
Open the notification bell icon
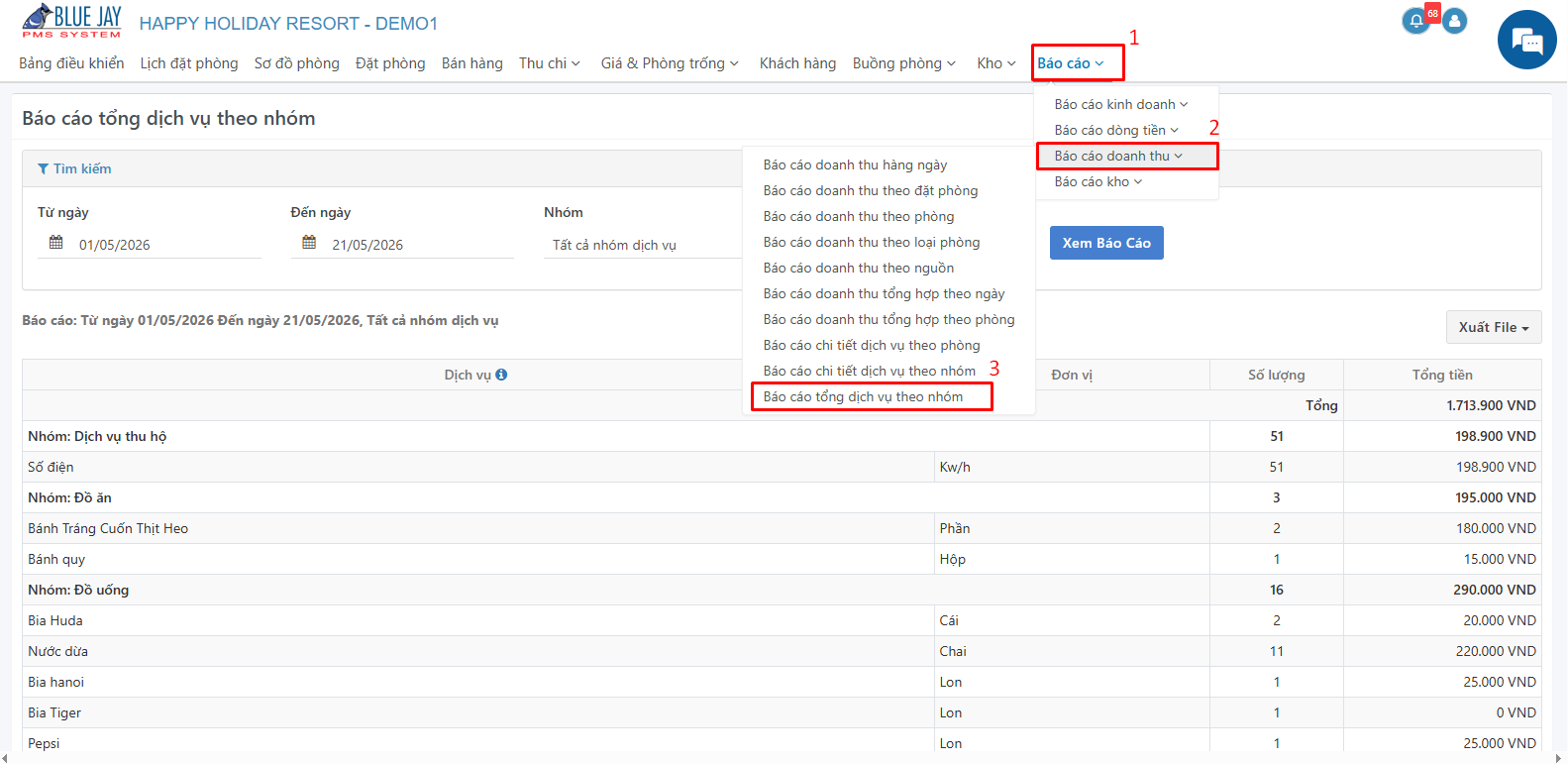[x=1415, y=21]
